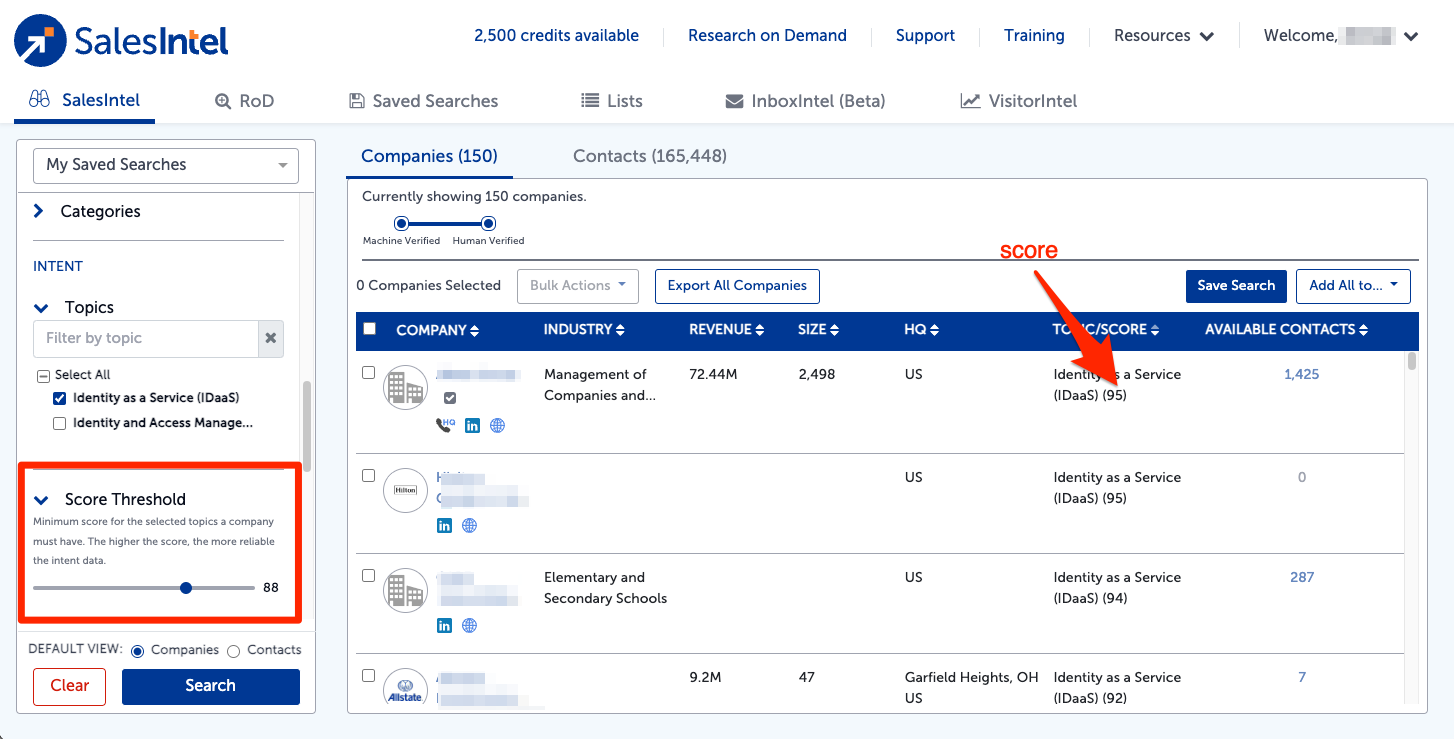
Task: Go to the Saved Searches tab
Action: coord(423,101)
